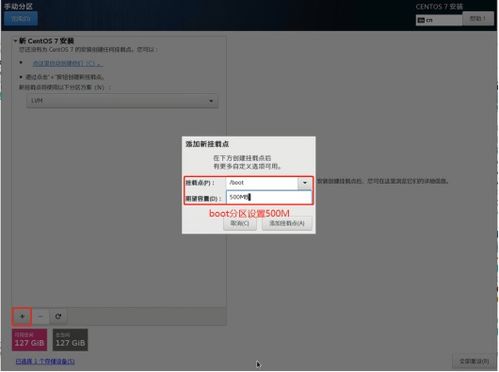The width and height of the screenshot is (499, 372).
Task: Click the pink available space 127 GiB box
Action: (x=30, y=340)
